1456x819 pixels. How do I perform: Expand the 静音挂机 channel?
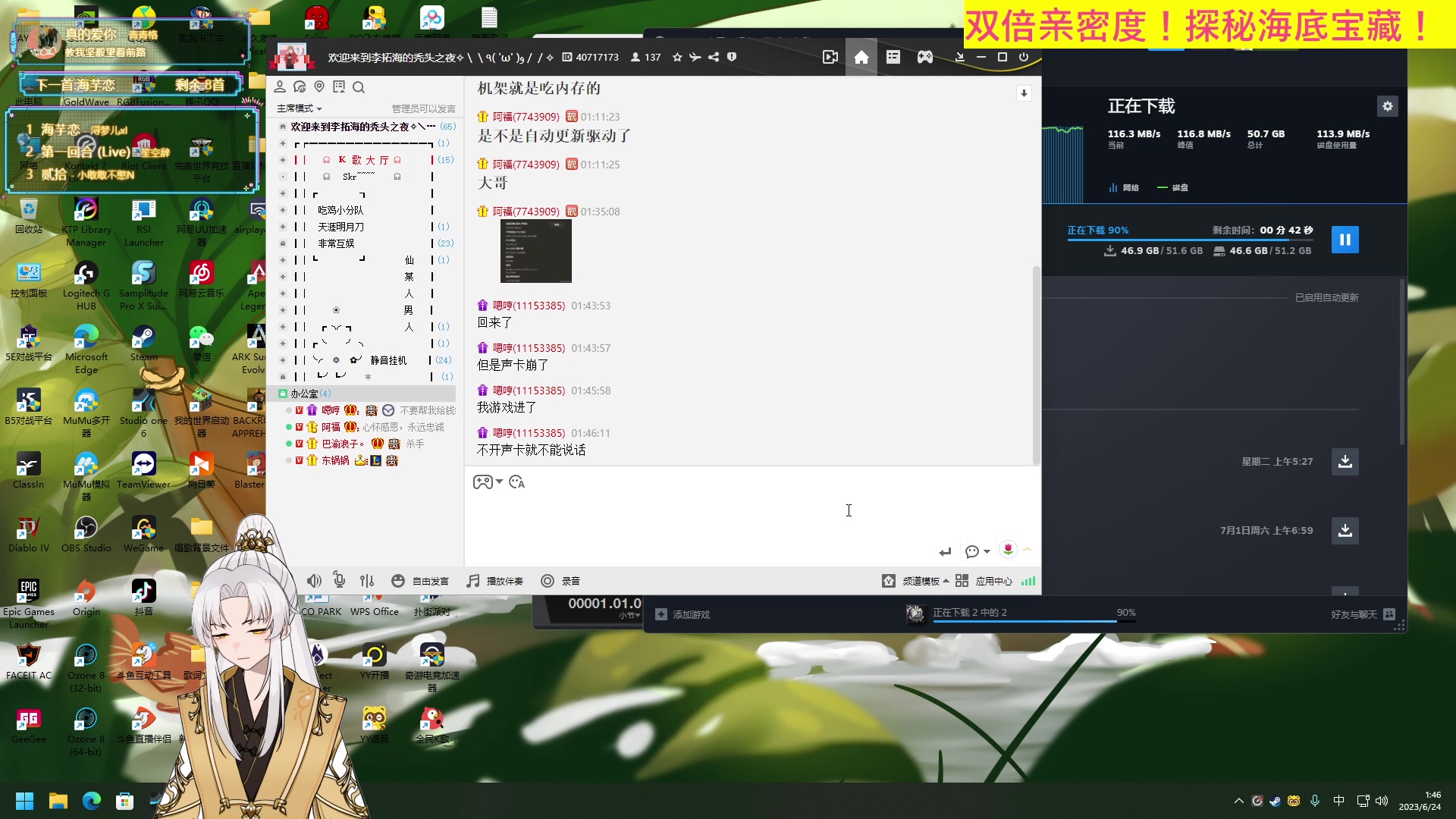[x=283, y=360]
